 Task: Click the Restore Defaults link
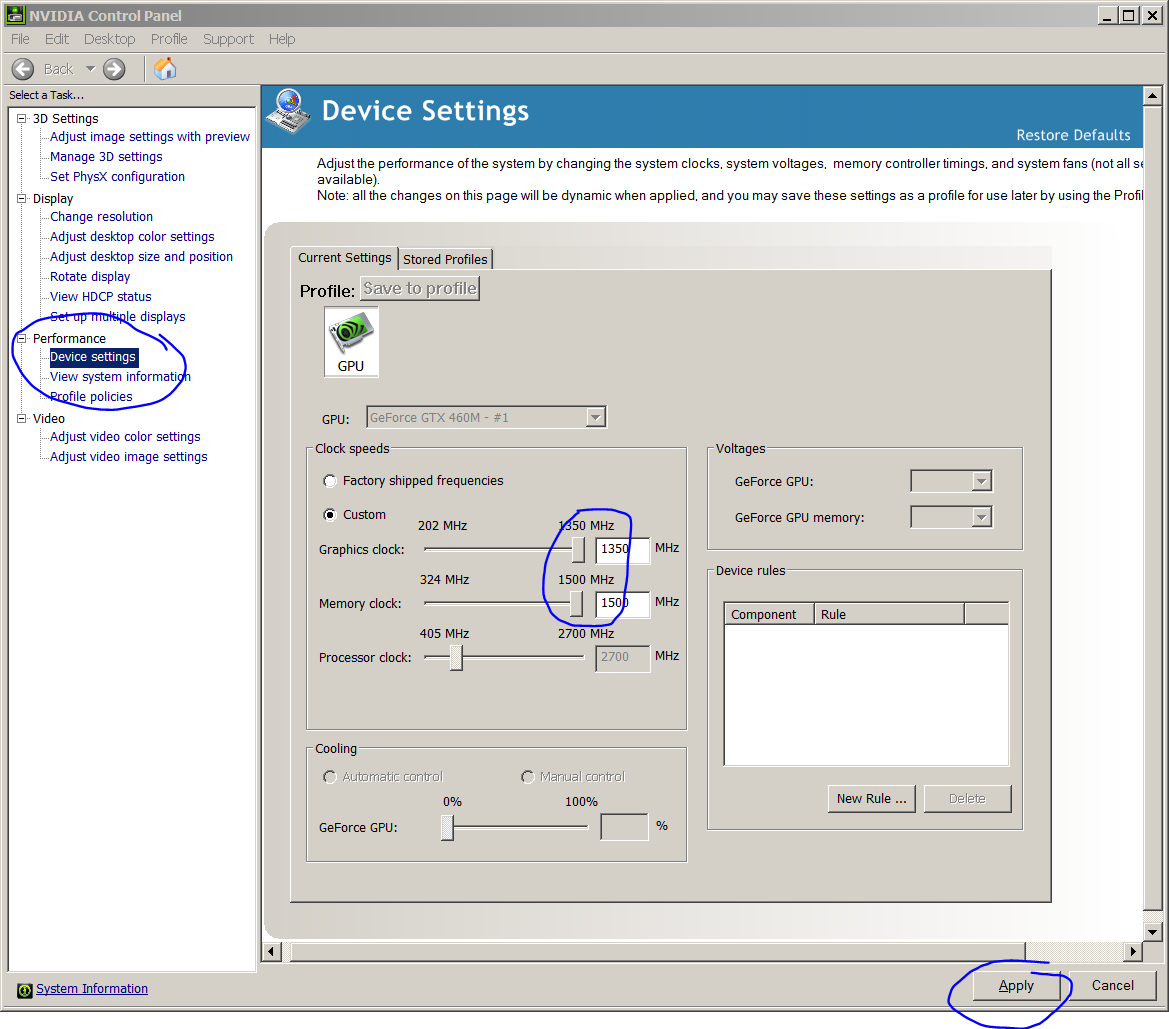point(1074,135)
